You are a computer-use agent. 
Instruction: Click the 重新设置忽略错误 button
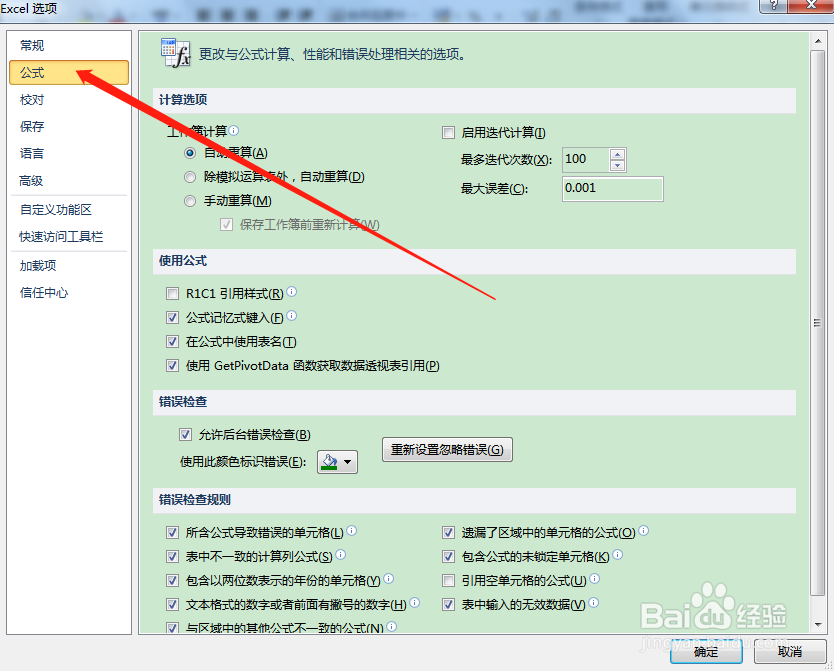[446, 449]
